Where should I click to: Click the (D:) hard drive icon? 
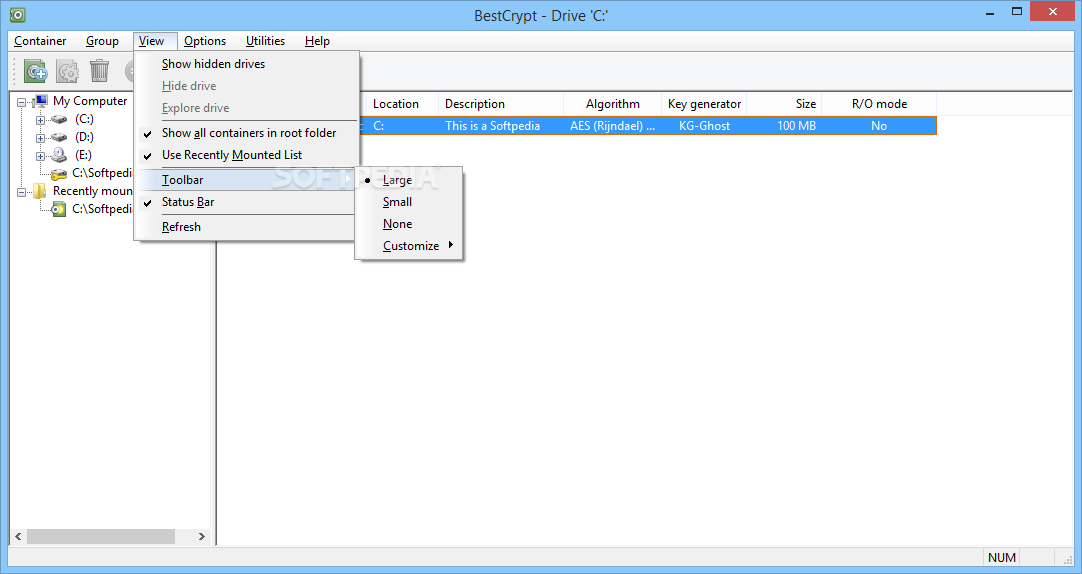pyautogui.click(x=59, y=137)
